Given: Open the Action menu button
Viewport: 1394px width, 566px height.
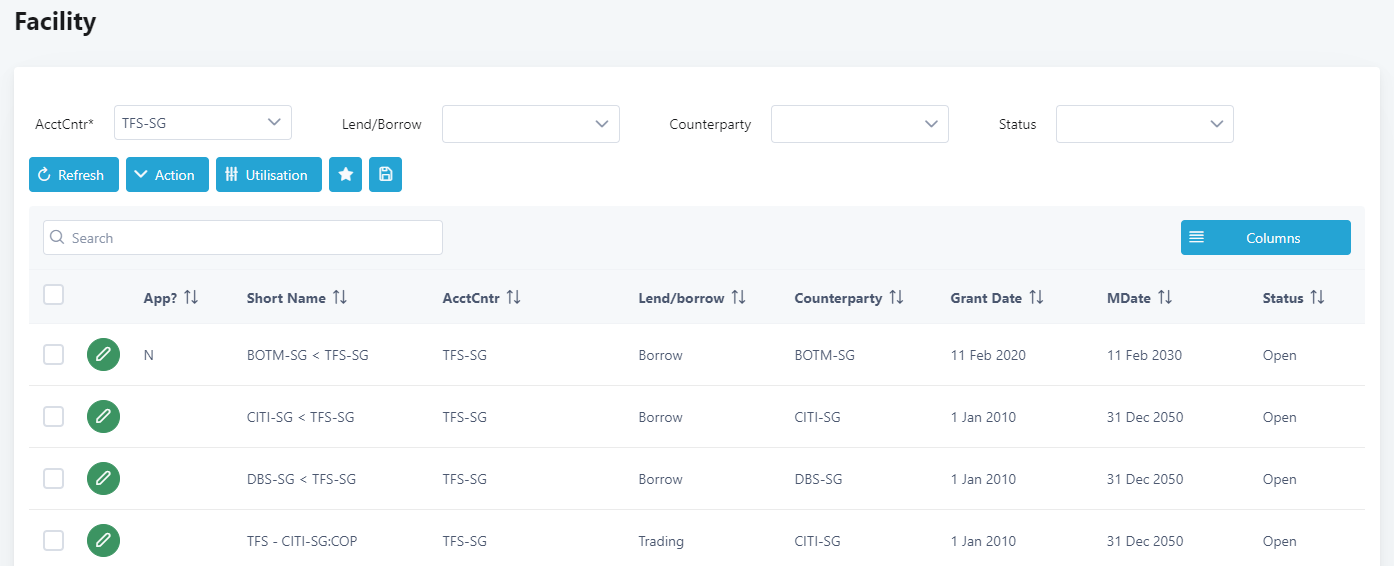Looking at the screenshot, I should coord(167,175).
